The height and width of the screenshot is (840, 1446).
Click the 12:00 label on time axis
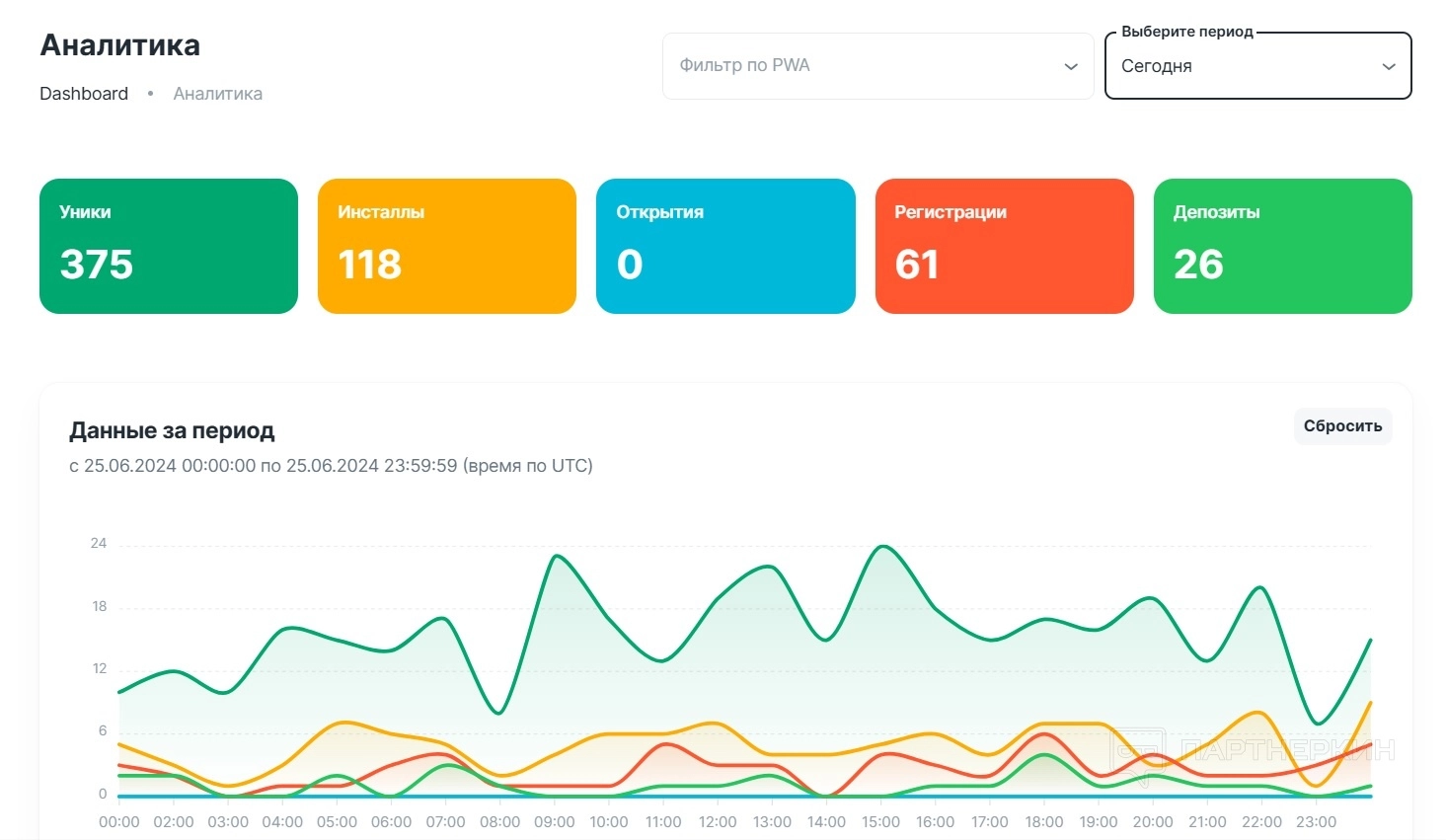pyautogui.click(x=718, y=822)
